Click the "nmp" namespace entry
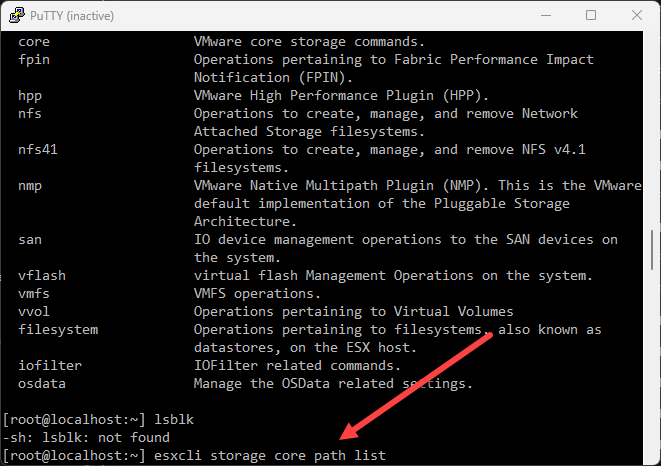The width and height of the screenshot is (661, 466). pos(30,186)
